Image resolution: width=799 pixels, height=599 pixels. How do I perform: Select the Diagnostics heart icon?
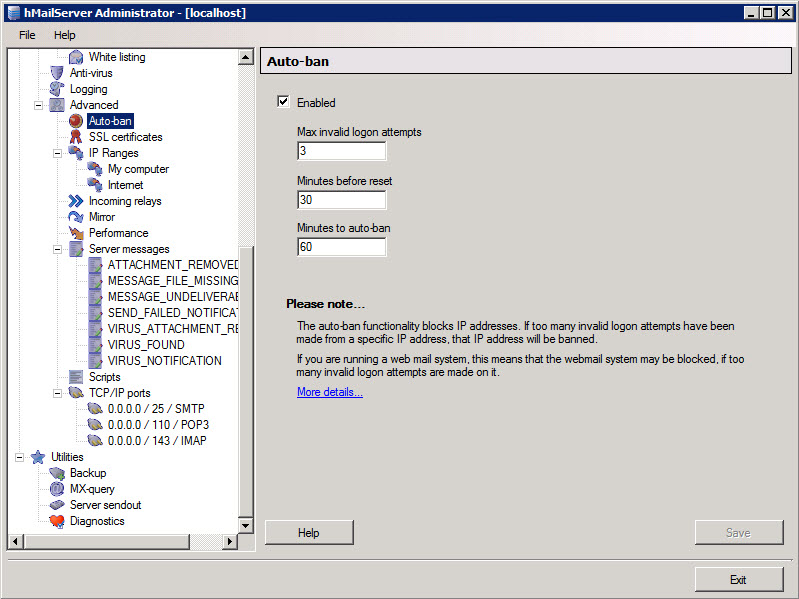tap(57, 521)
